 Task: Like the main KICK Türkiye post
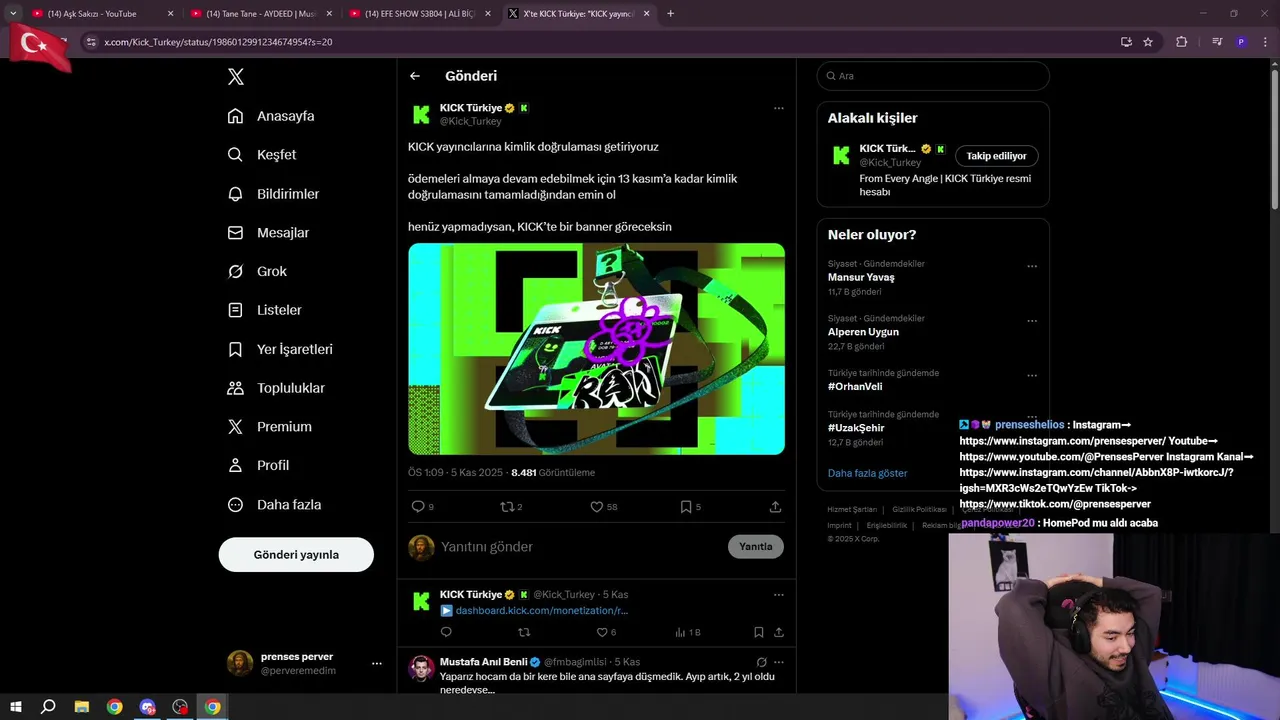click(596, 507)
